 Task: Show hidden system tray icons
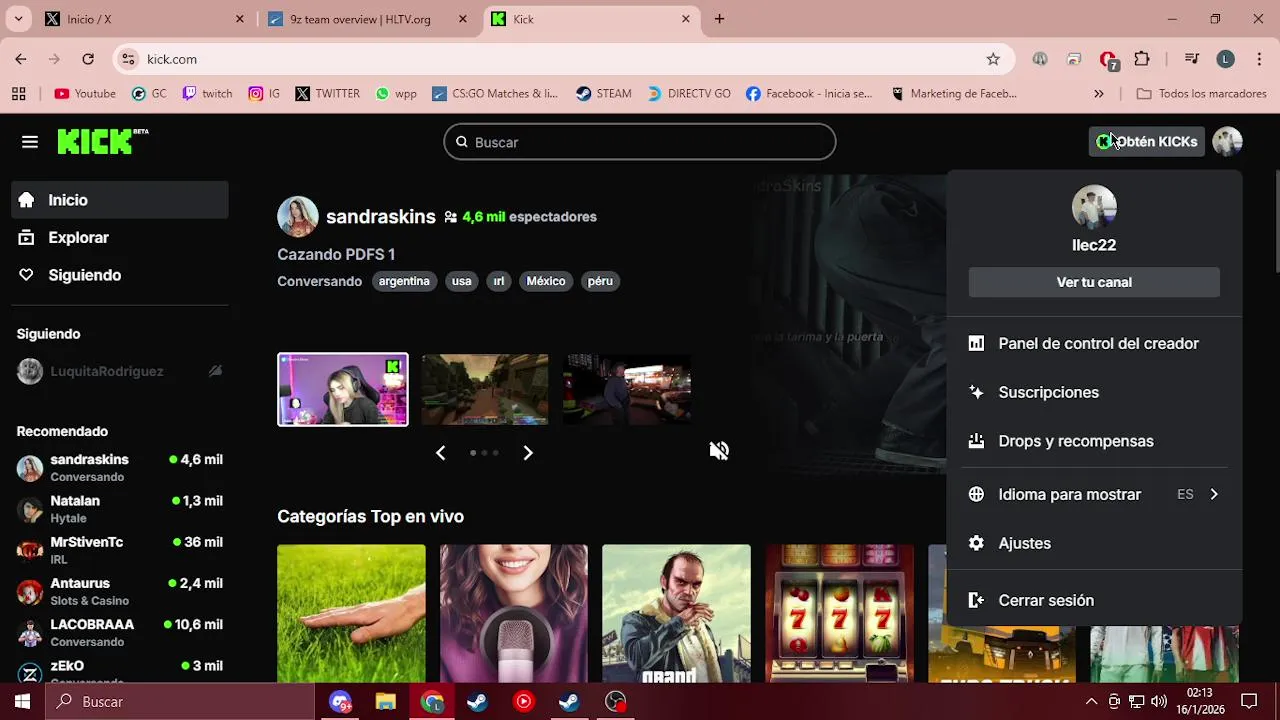point(1091,702)
